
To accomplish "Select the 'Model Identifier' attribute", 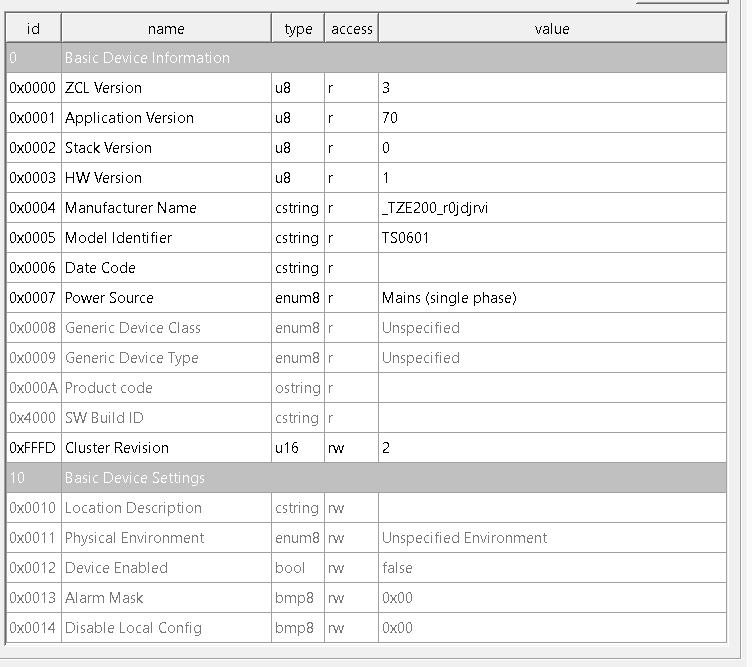I will point(366,238).
